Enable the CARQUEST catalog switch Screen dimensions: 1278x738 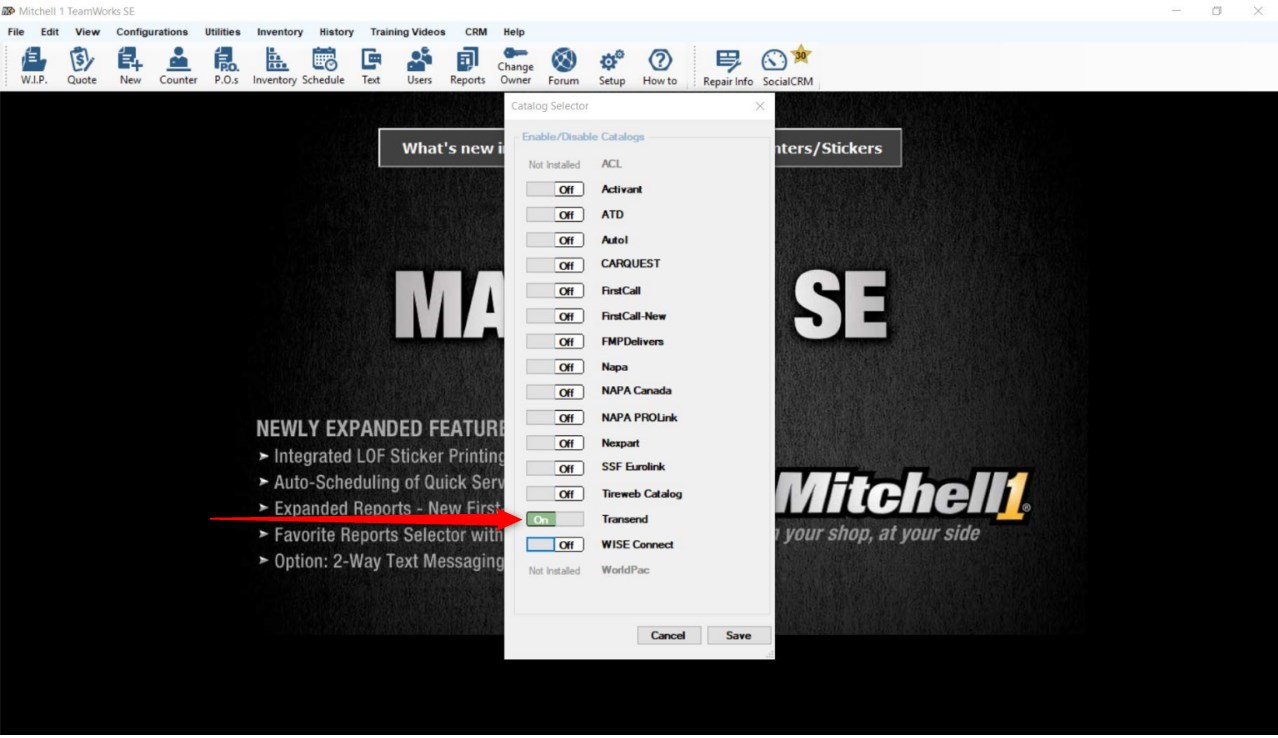[555, 265]
